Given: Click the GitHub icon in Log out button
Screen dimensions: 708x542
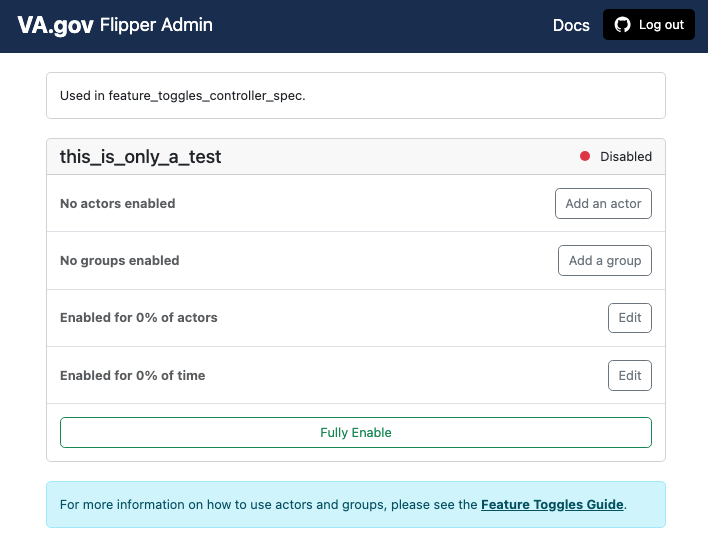Looking at the screenshot, I should tap(623, 25).
